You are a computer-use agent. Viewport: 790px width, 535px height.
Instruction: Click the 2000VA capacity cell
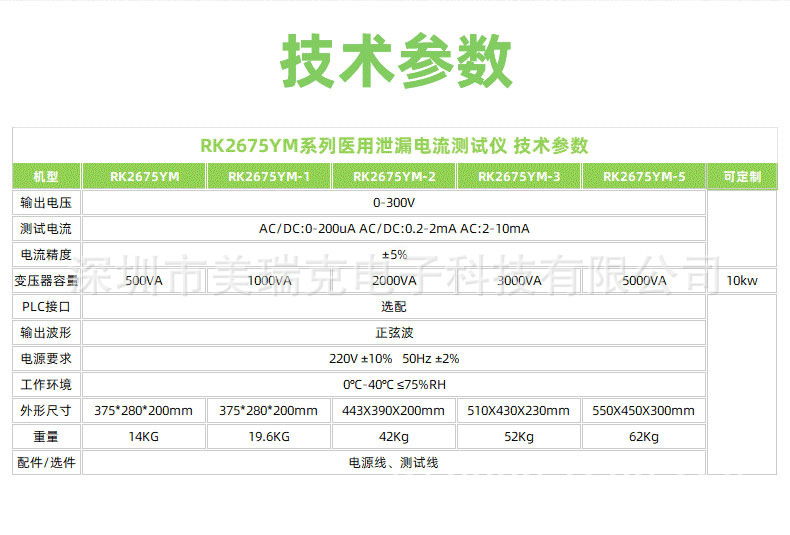394,281
